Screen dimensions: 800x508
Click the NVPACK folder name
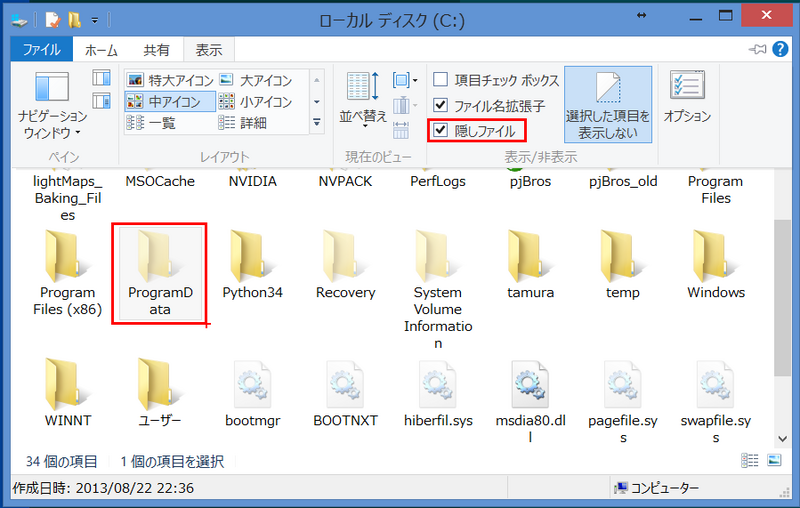345,182
